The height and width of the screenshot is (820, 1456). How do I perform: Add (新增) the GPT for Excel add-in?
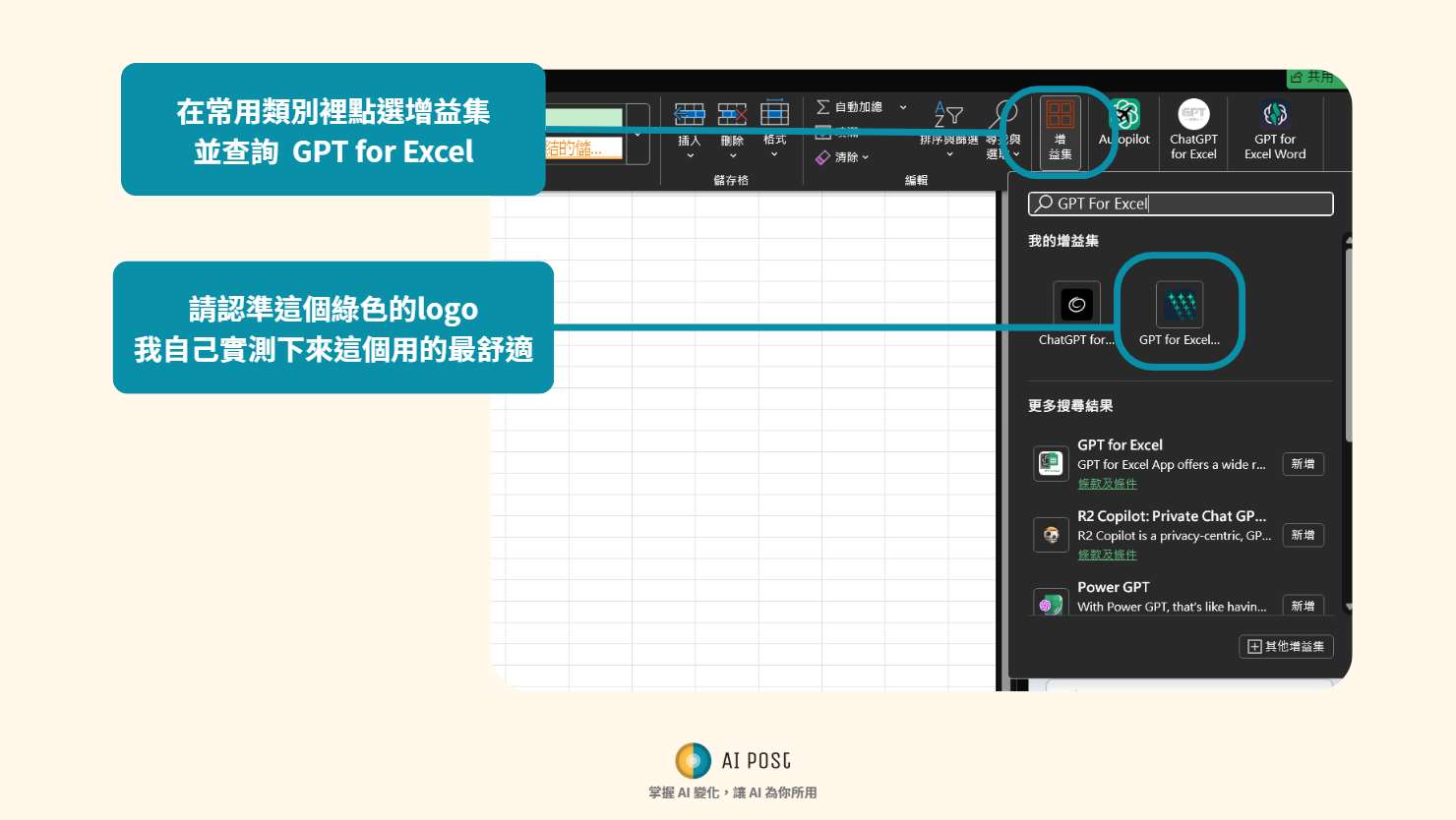[1304, 464]
